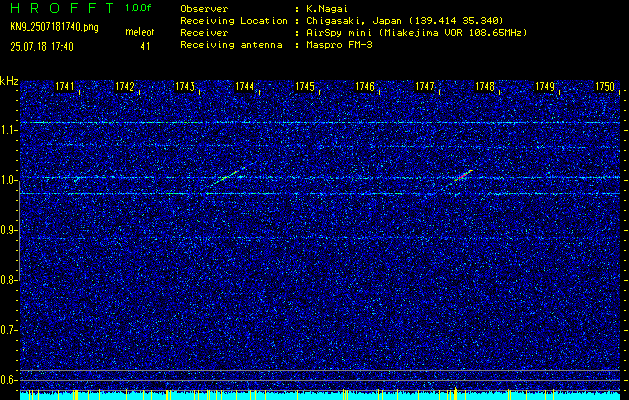The image size is (629, 400).
Task: Click the version label 1.00f
Action: 138,8
